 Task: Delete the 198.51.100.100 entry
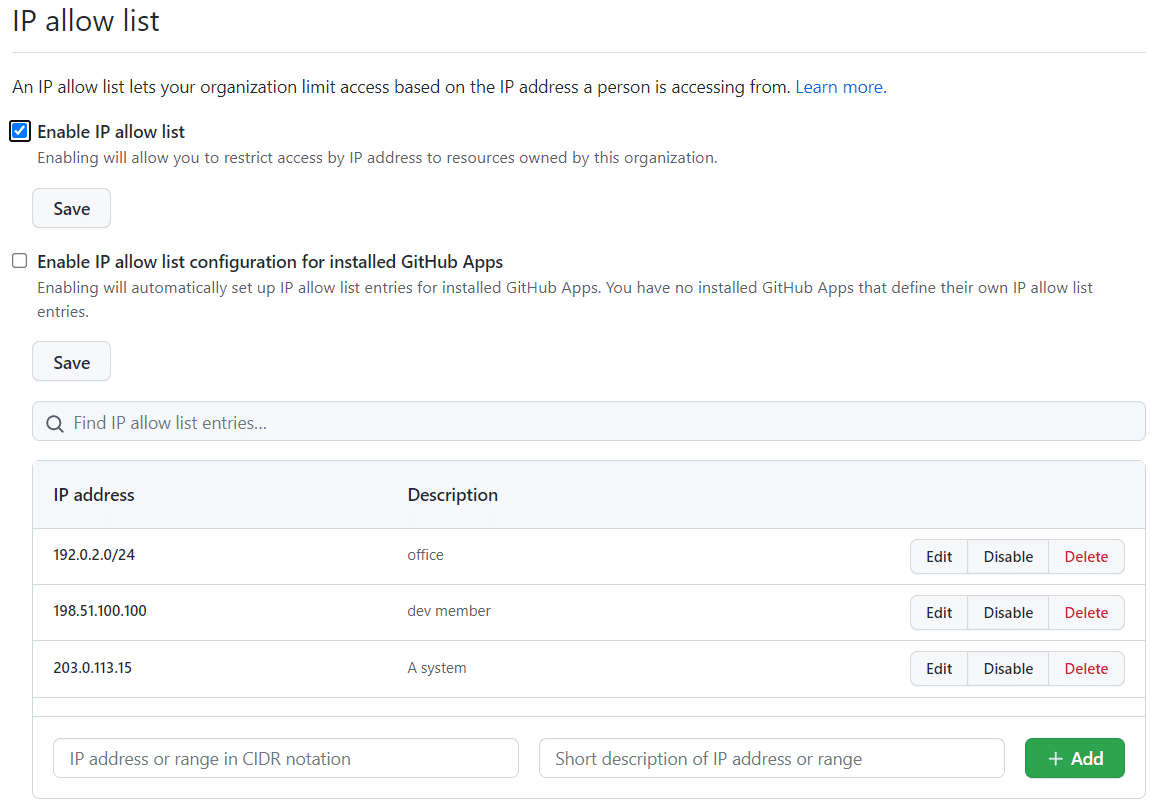pyautogui.click(x=1085, y=612)
